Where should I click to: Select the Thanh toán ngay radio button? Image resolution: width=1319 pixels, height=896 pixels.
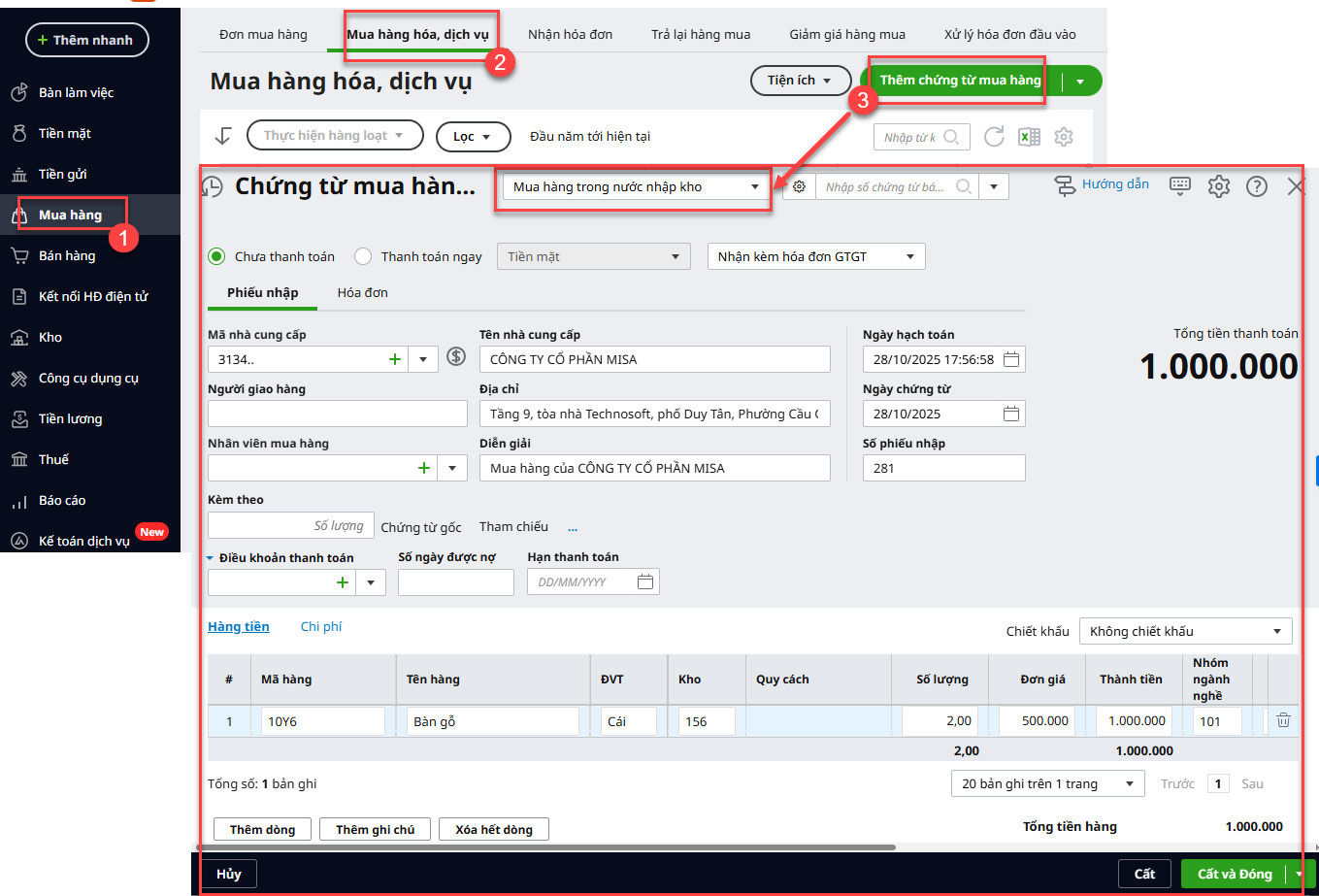[363, 256]
